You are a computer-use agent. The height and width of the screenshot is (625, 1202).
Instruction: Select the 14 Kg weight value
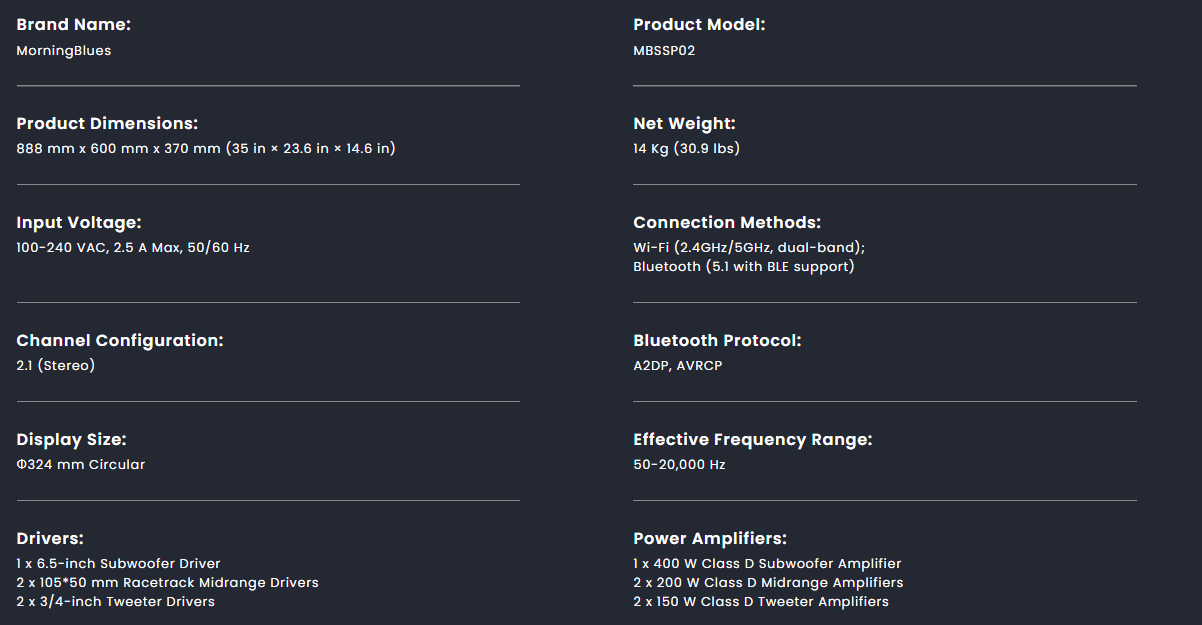(x=686, y=149)
